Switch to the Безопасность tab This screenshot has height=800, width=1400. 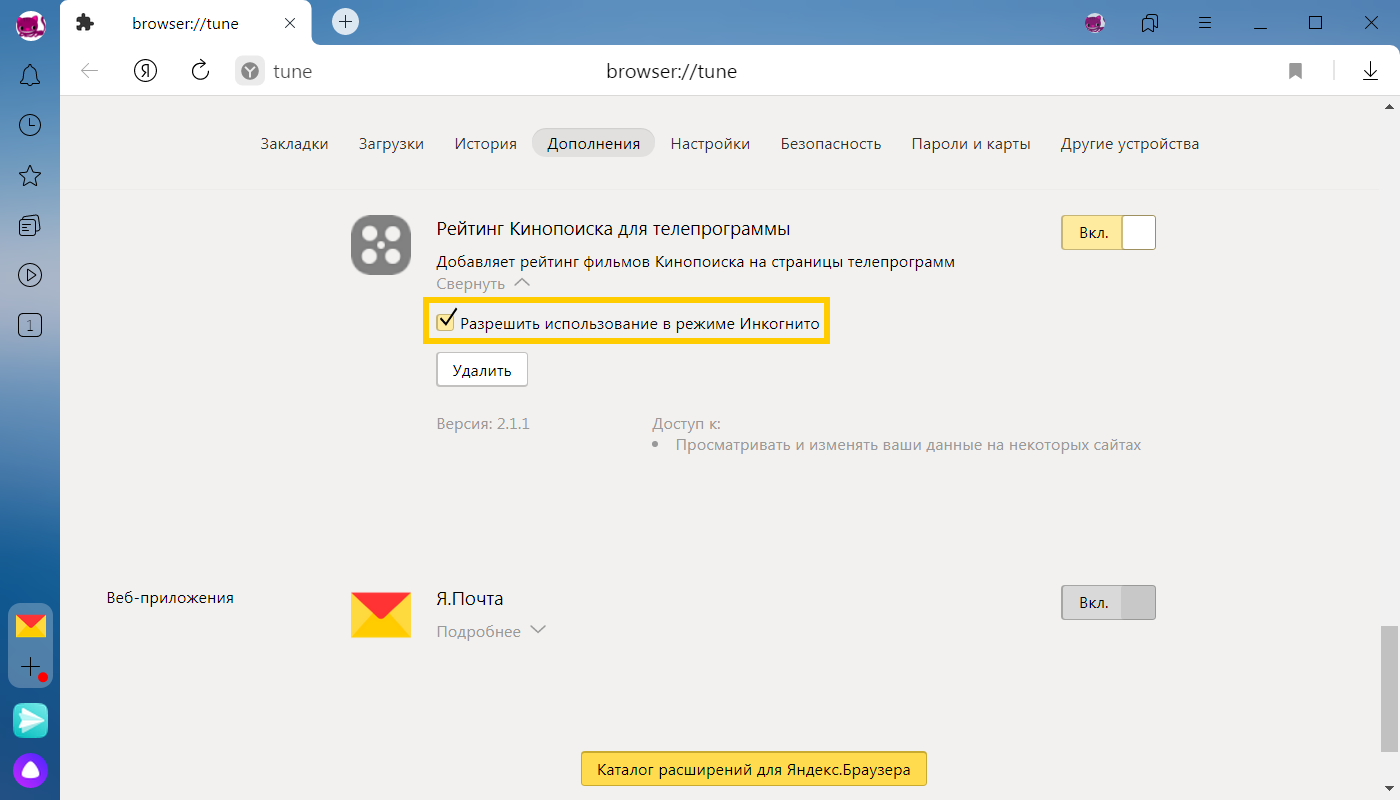coord(831,143)
